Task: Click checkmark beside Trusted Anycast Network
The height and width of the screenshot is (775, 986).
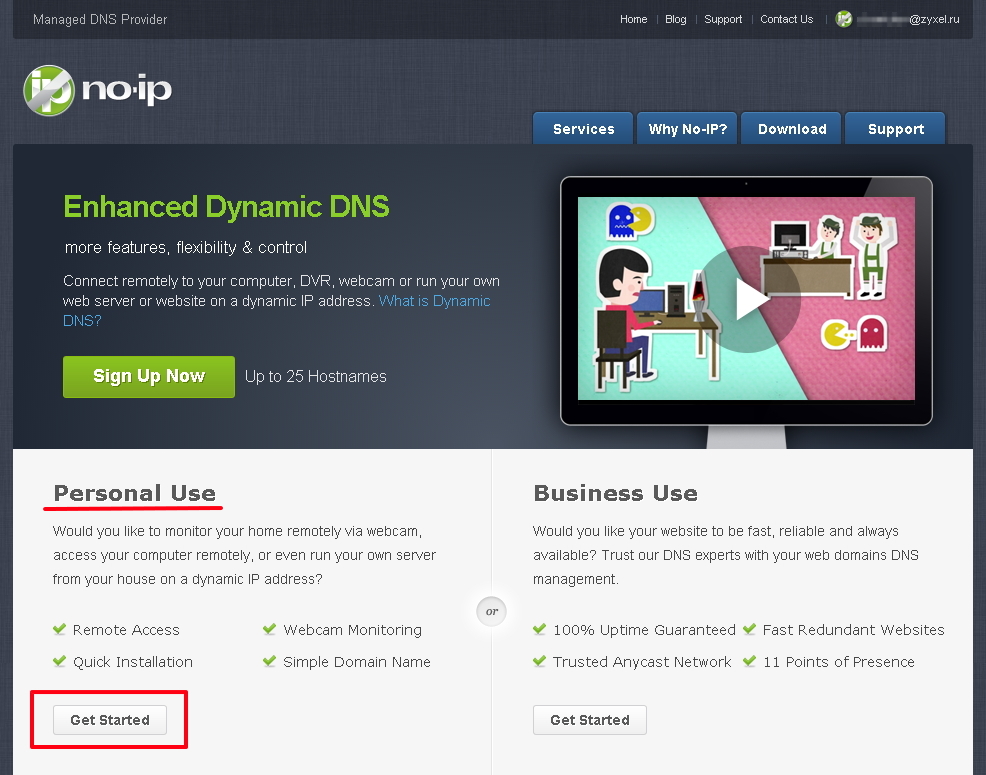Action: [540, 662]
